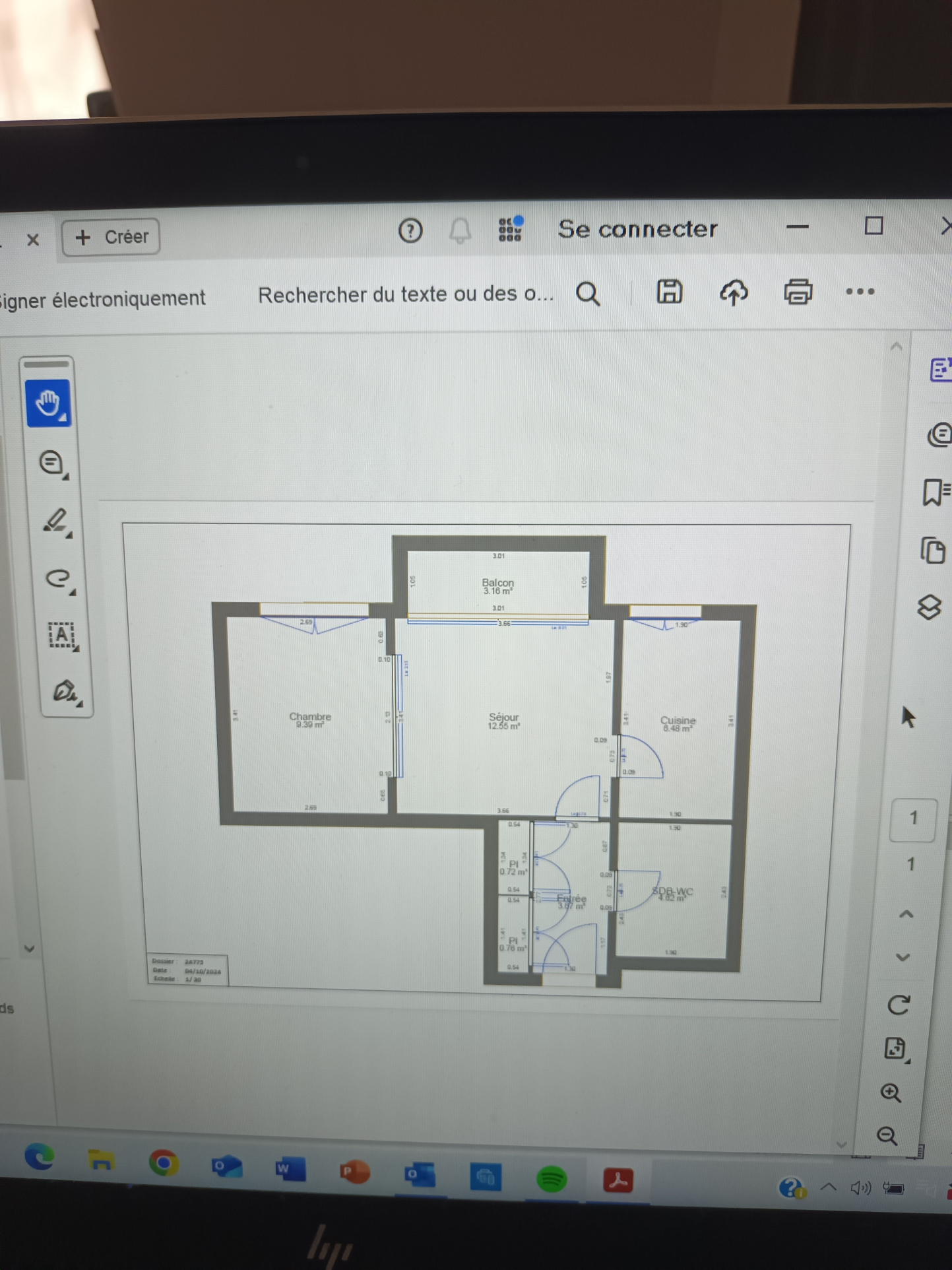Click the Créer button
The width and height of the screenshot is (952, 1270).
point(111,237)
